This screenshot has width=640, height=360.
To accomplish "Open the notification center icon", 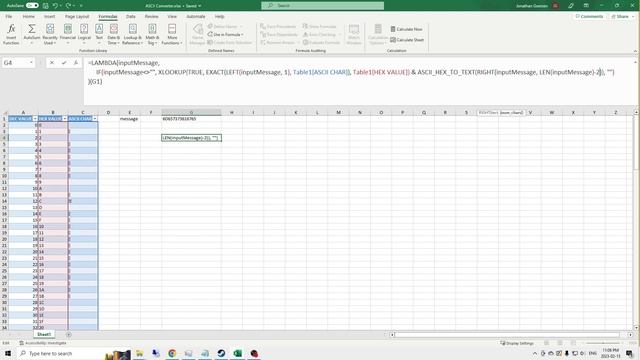I will coord(630,353).
